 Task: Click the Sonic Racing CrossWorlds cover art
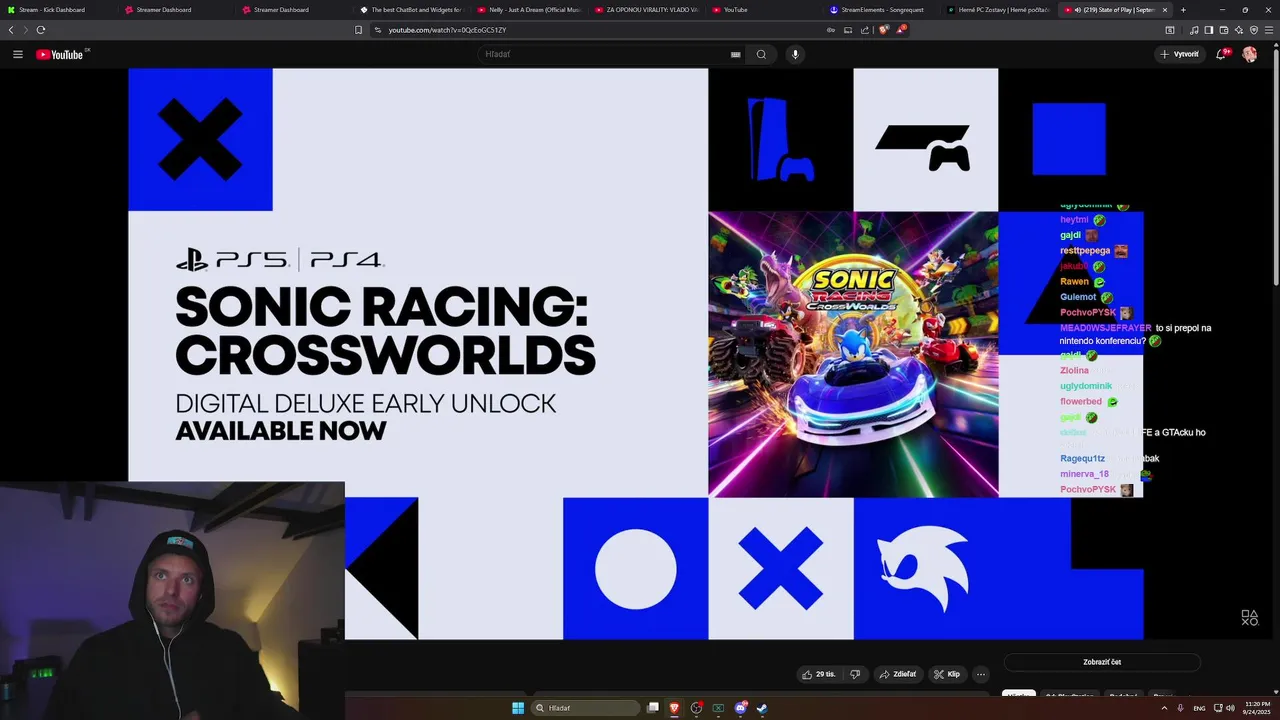point(853,354)
